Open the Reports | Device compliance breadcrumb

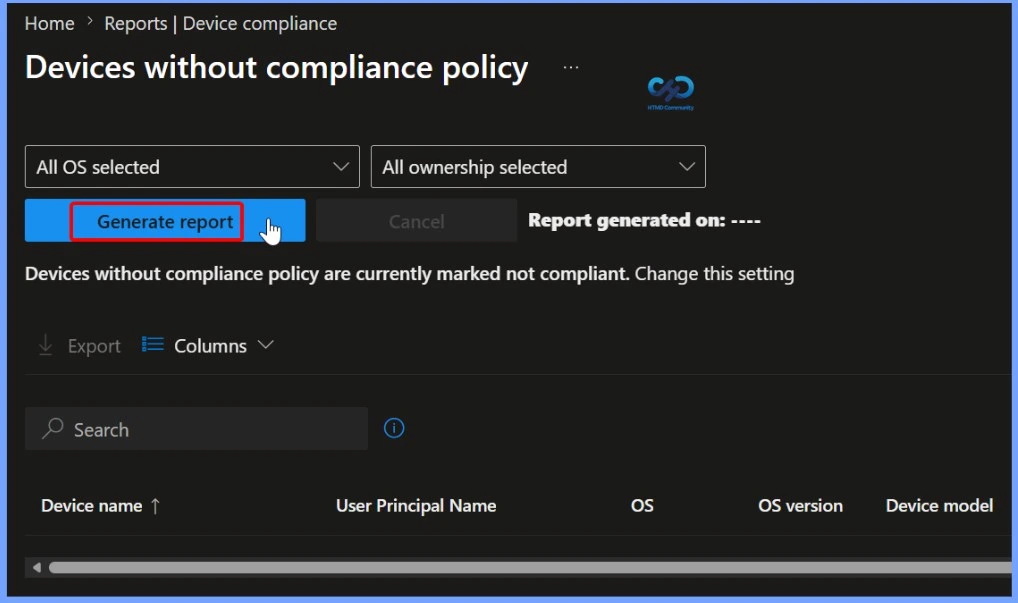221,23
